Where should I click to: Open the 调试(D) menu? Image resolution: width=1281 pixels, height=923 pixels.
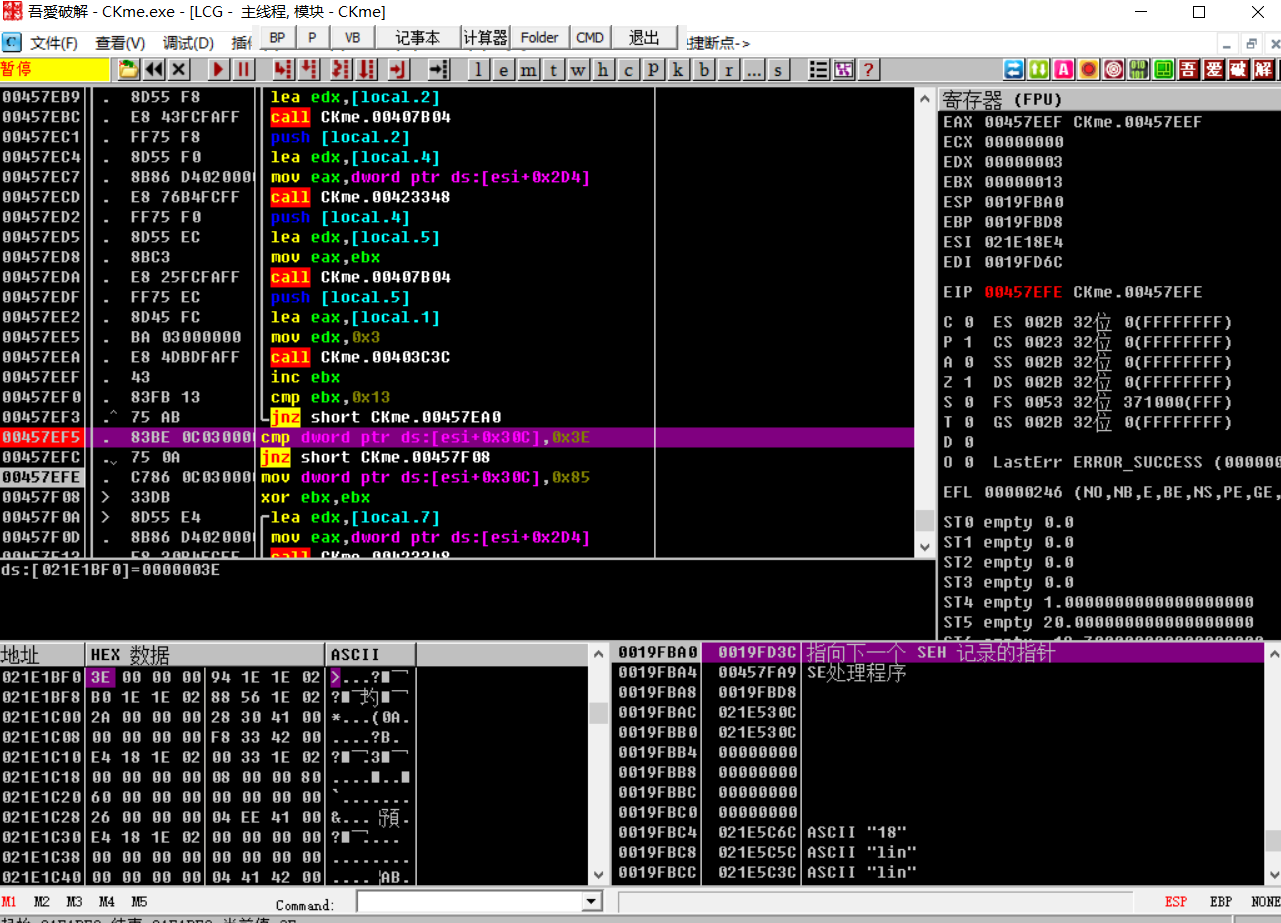188,43
